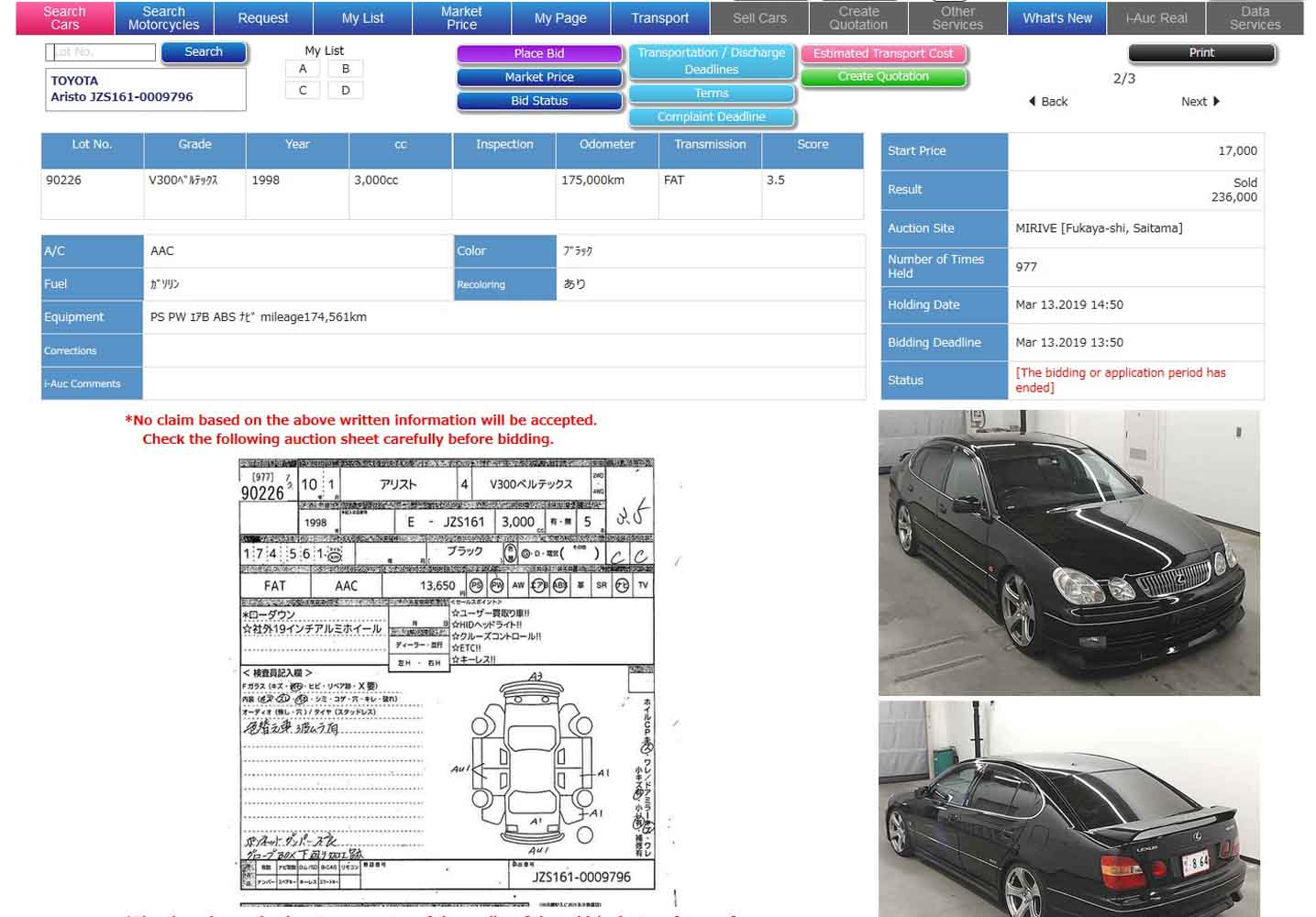This screenshot has height=917, width=1316.
Task: Select the bidding deadline Mar 13.2019 13:50
Action: (1069, 343)
